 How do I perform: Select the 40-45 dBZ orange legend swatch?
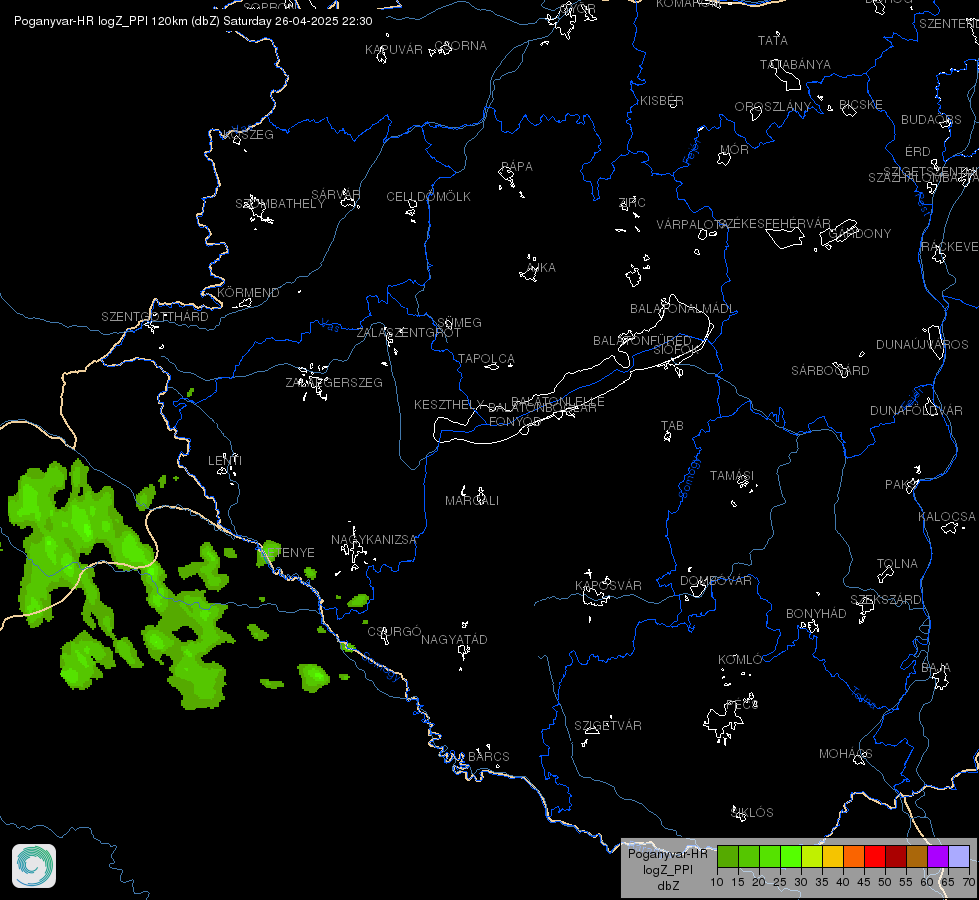854,857
